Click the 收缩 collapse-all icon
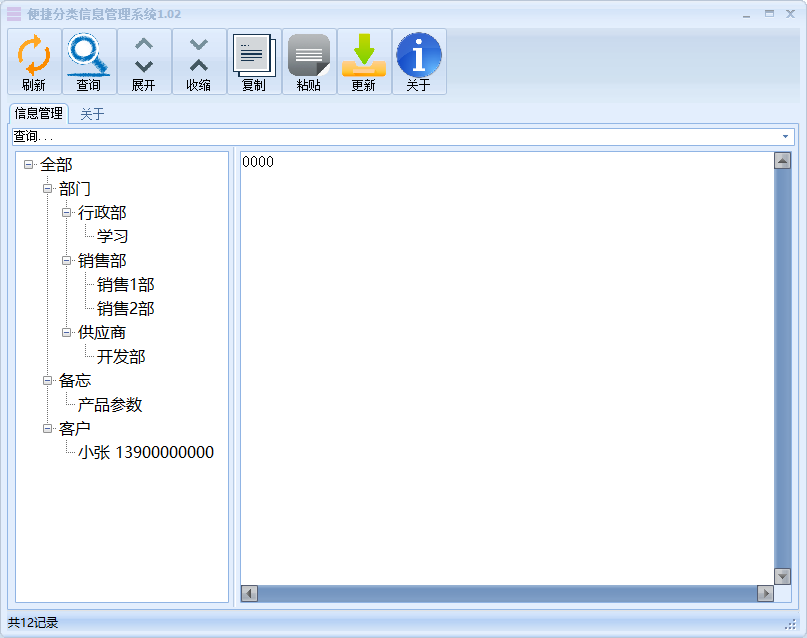Viewport: 807px width, 638px height. [x=199, y=55]
